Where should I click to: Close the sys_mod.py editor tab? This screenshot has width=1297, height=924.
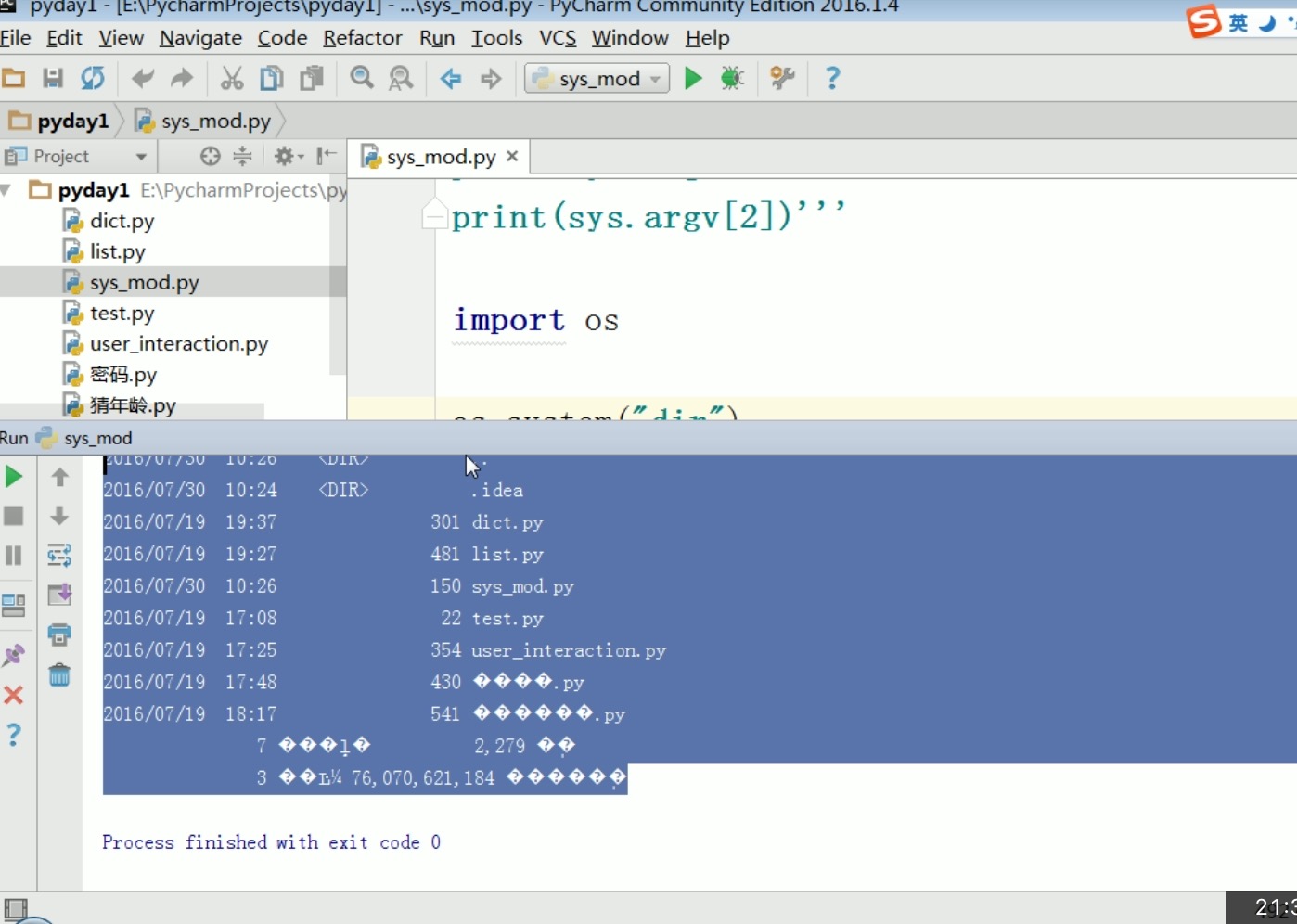click(x=512, y=157)
